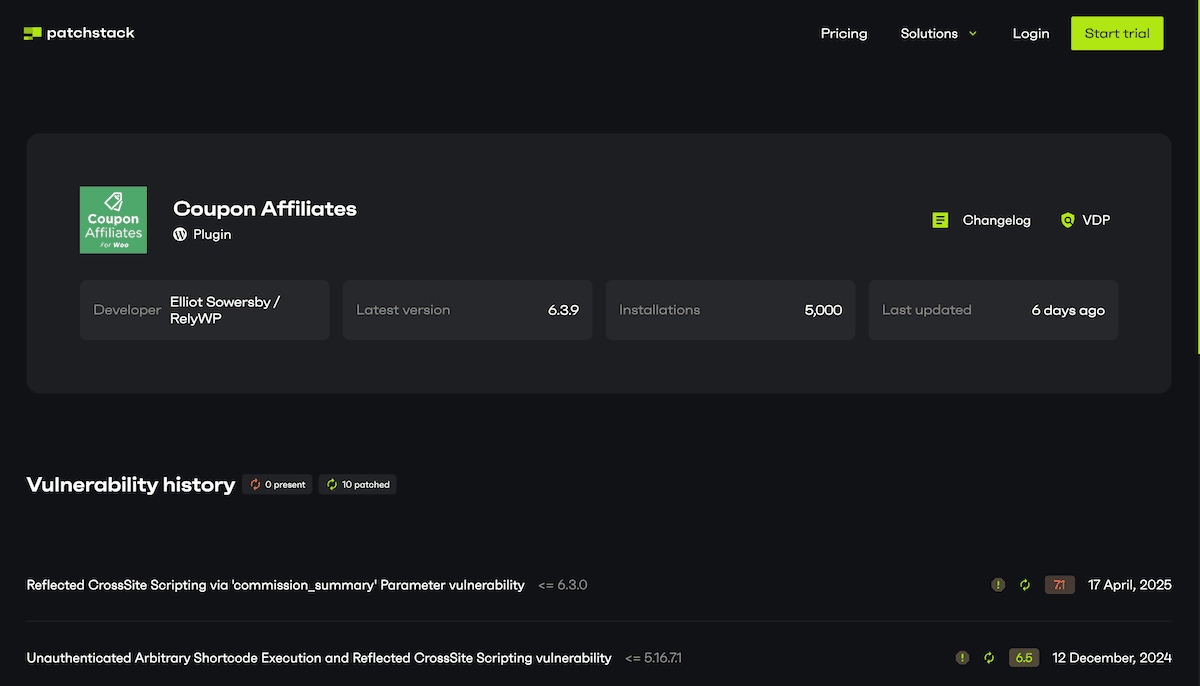
Task: Click the Changelog document icon
Action: click(940, 220)
